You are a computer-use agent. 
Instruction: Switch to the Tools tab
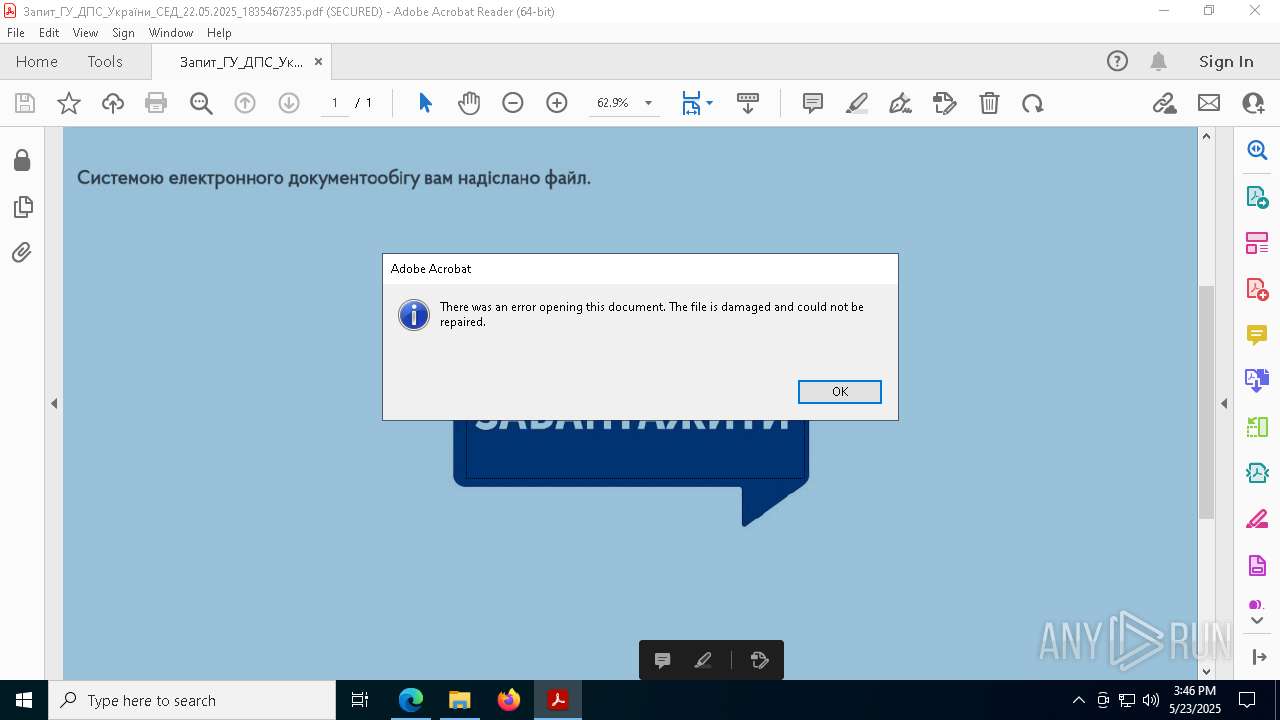(x=105, y=61)
